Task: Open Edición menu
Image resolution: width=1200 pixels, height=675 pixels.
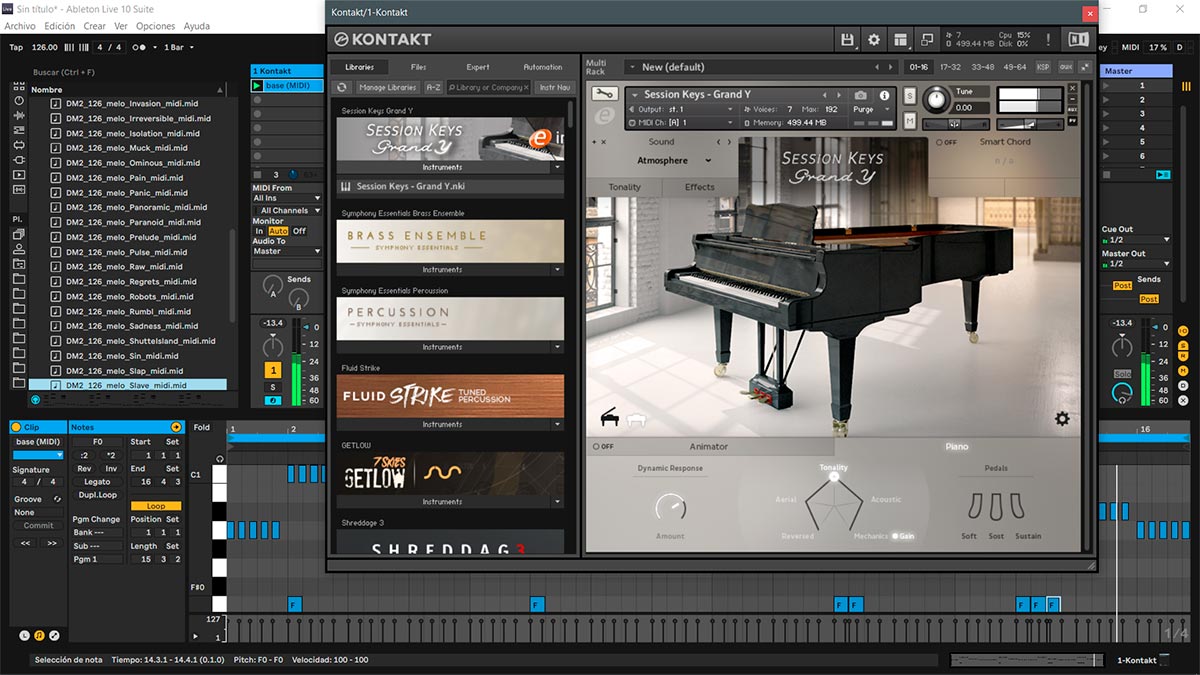Action: [x=59, y=26]
